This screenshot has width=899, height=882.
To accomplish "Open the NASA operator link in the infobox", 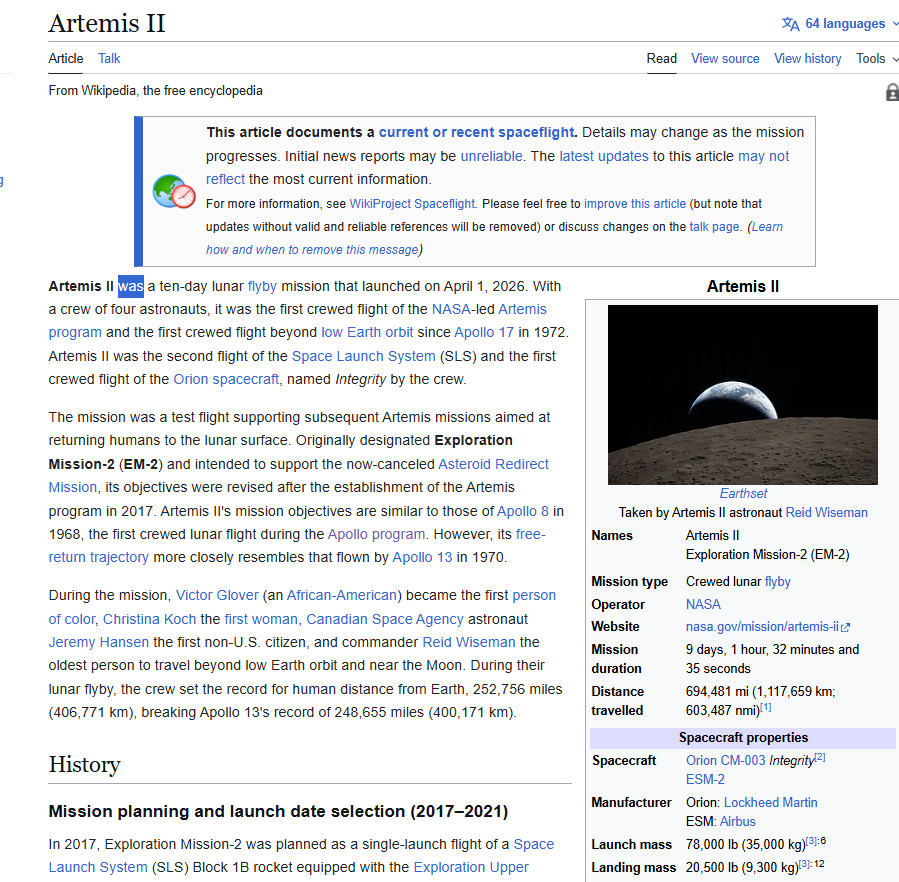I will pyautogui.click(x=703, y=604).
